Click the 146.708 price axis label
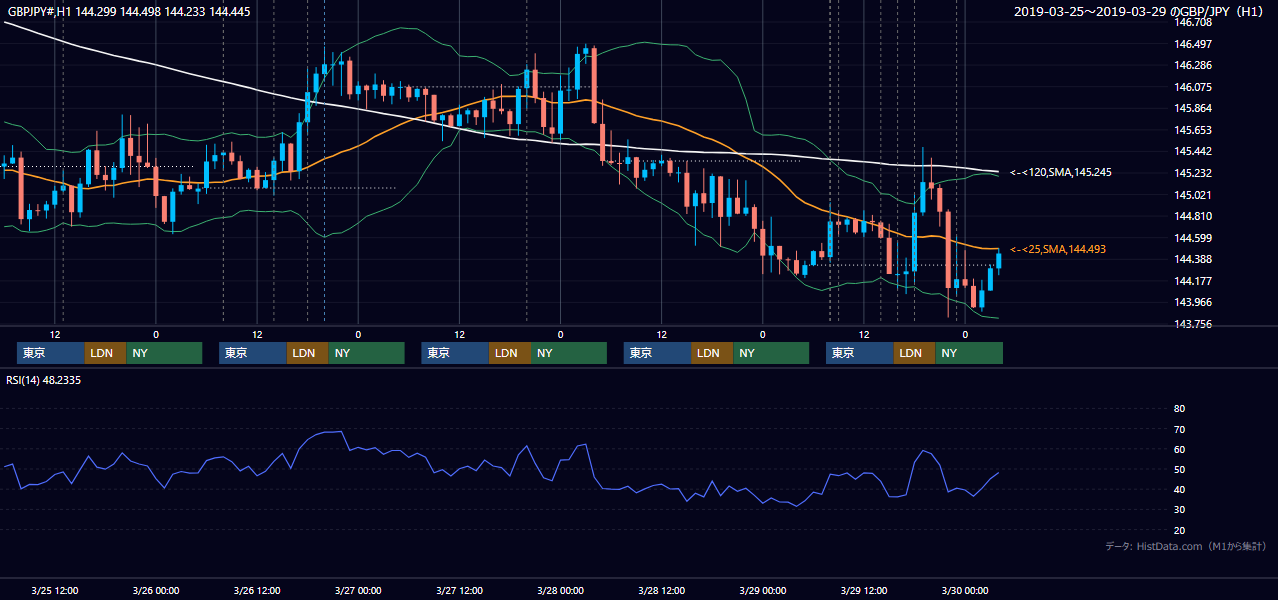This screenshot has width=1278, height=600. click(x=1193, y=22)
